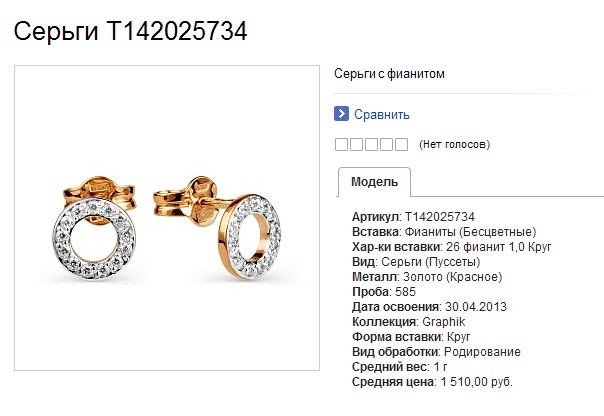The image size is (604, 416).
Task: Click the Серьги с фианитом description text
Action: 389,74
